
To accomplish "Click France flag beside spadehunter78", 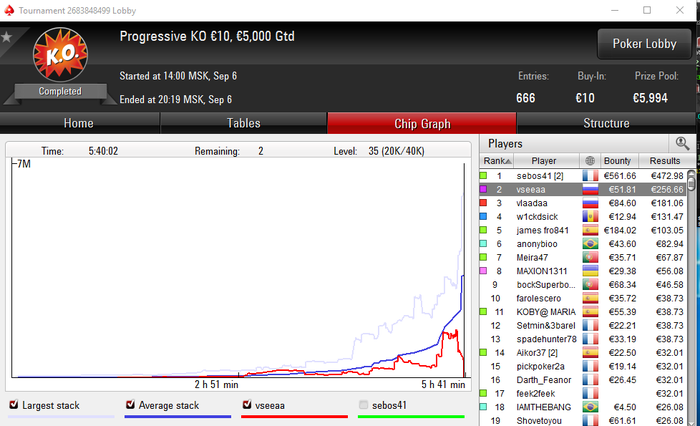I will click(590, 339).
